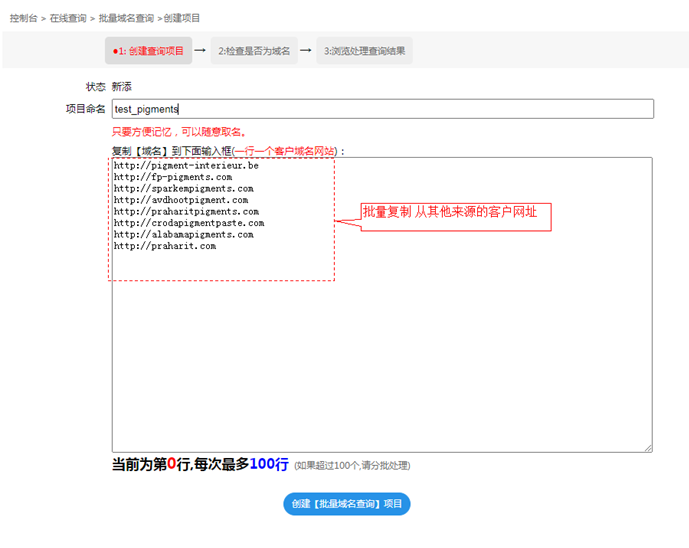The image size is (689, 548).
Task: Click the red text 一行一个客户域名网站
Action: pyautogui.click(x=284, y=151)
